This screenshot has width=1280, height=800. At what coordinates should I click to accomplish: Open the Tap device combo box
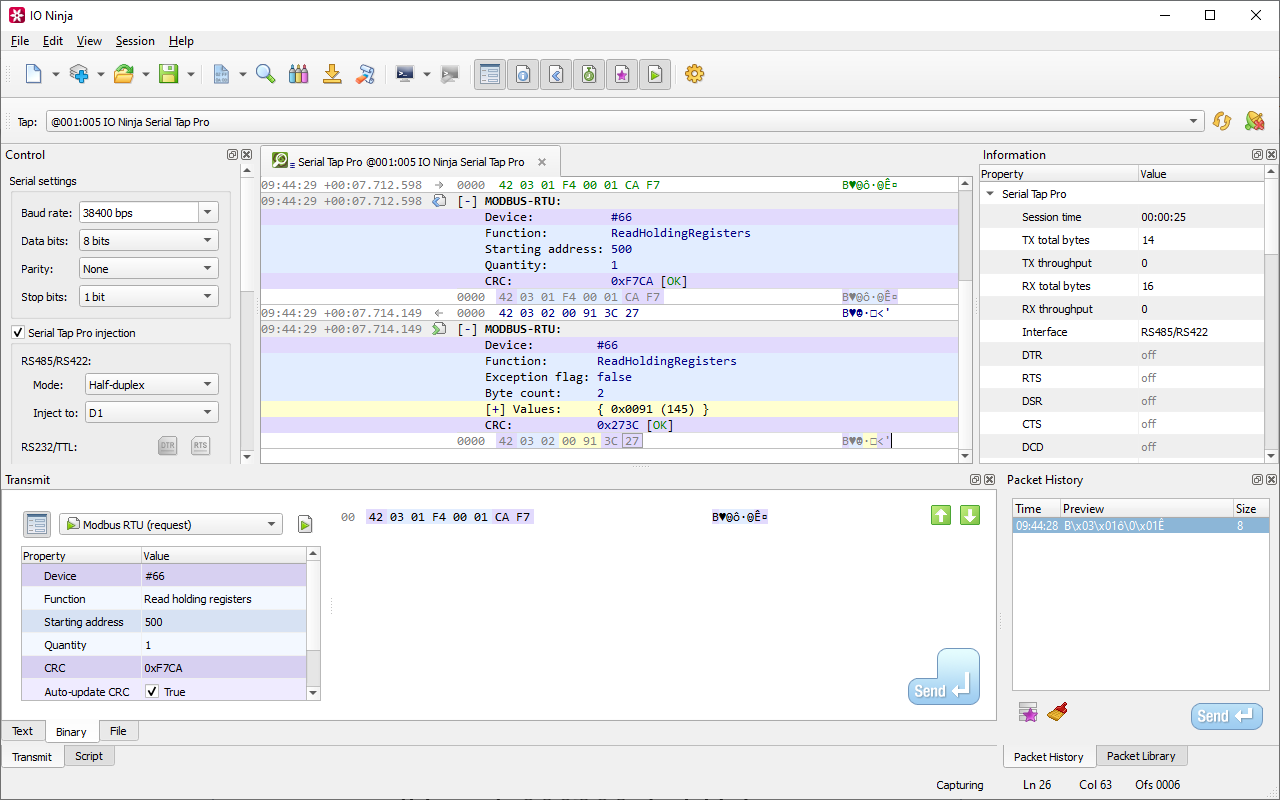(x=624, y=121)
